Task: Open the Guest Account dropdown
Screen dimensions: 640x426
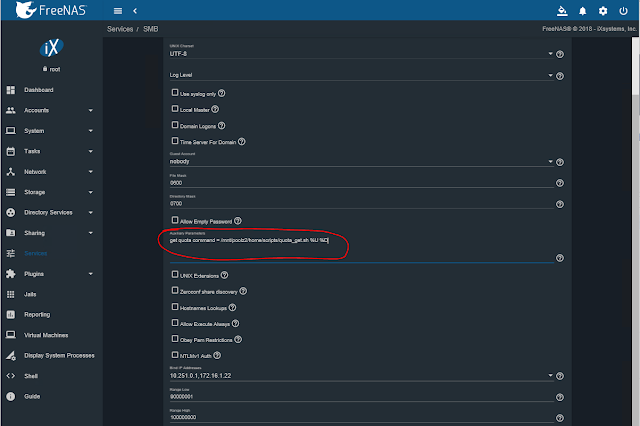Action: [360, 161]
